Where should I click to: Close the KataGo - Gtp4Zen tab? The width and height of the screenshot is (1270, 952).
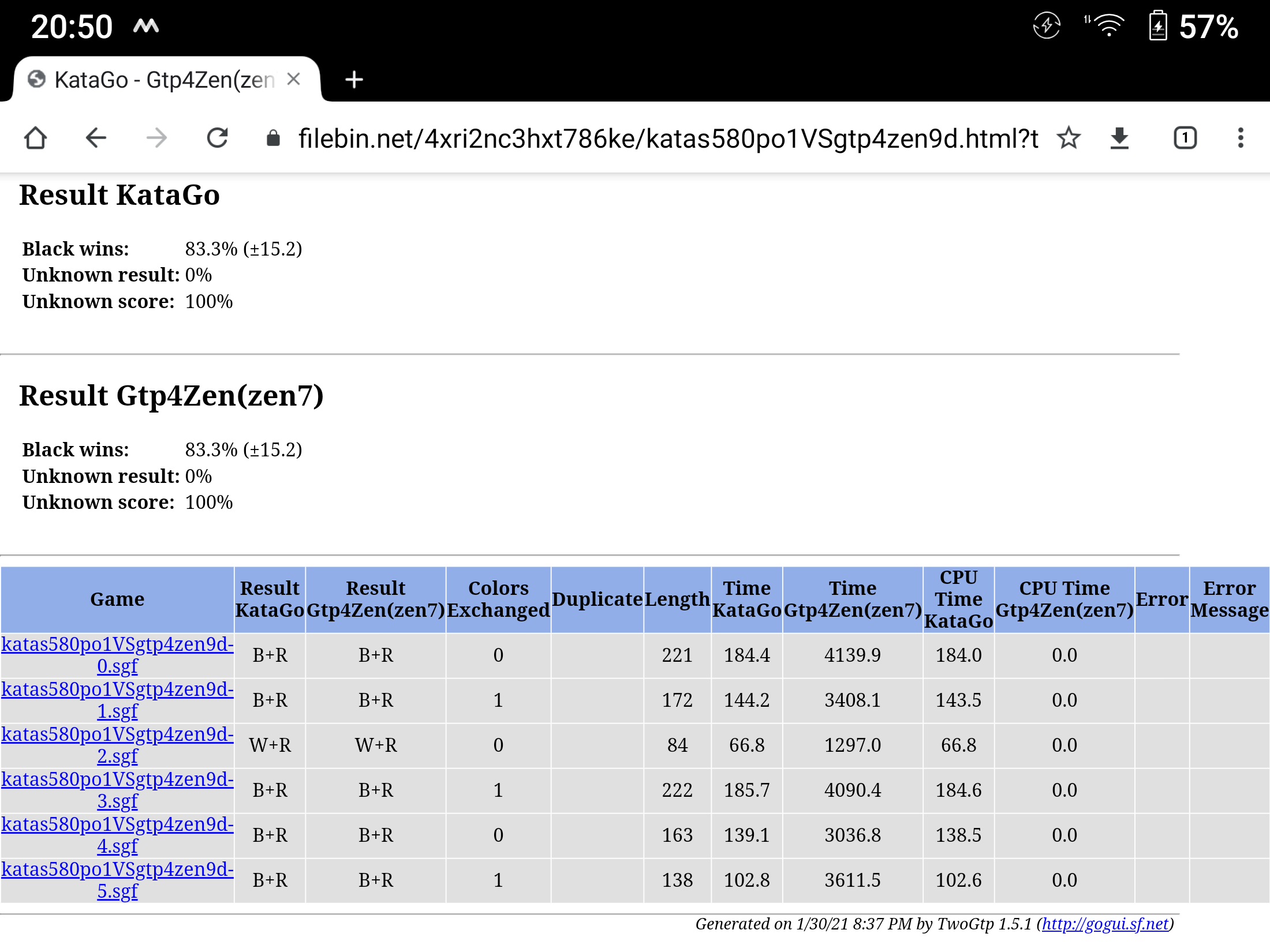[294, 80]
